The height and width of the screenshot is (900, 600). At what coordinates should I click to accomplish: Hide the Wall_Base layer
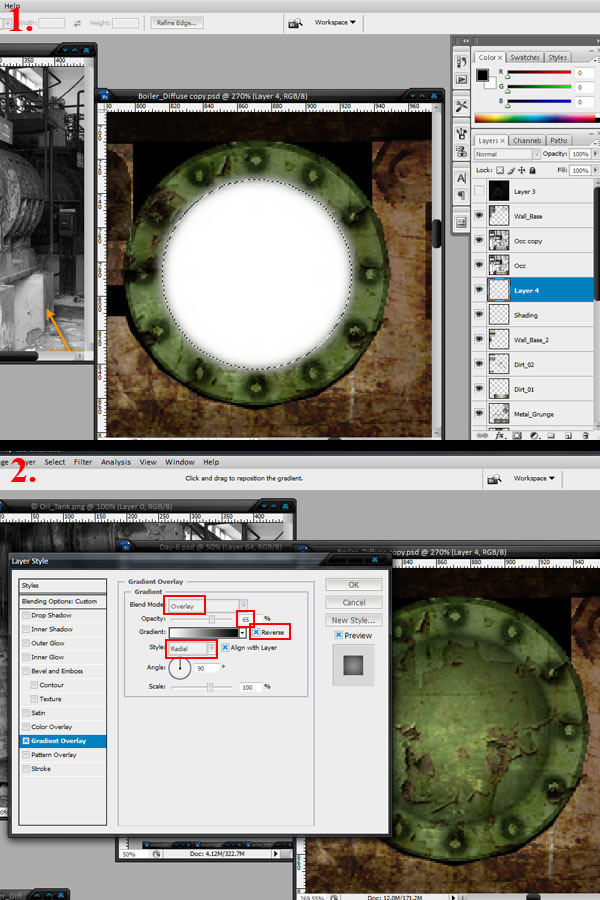pos(479,216)
